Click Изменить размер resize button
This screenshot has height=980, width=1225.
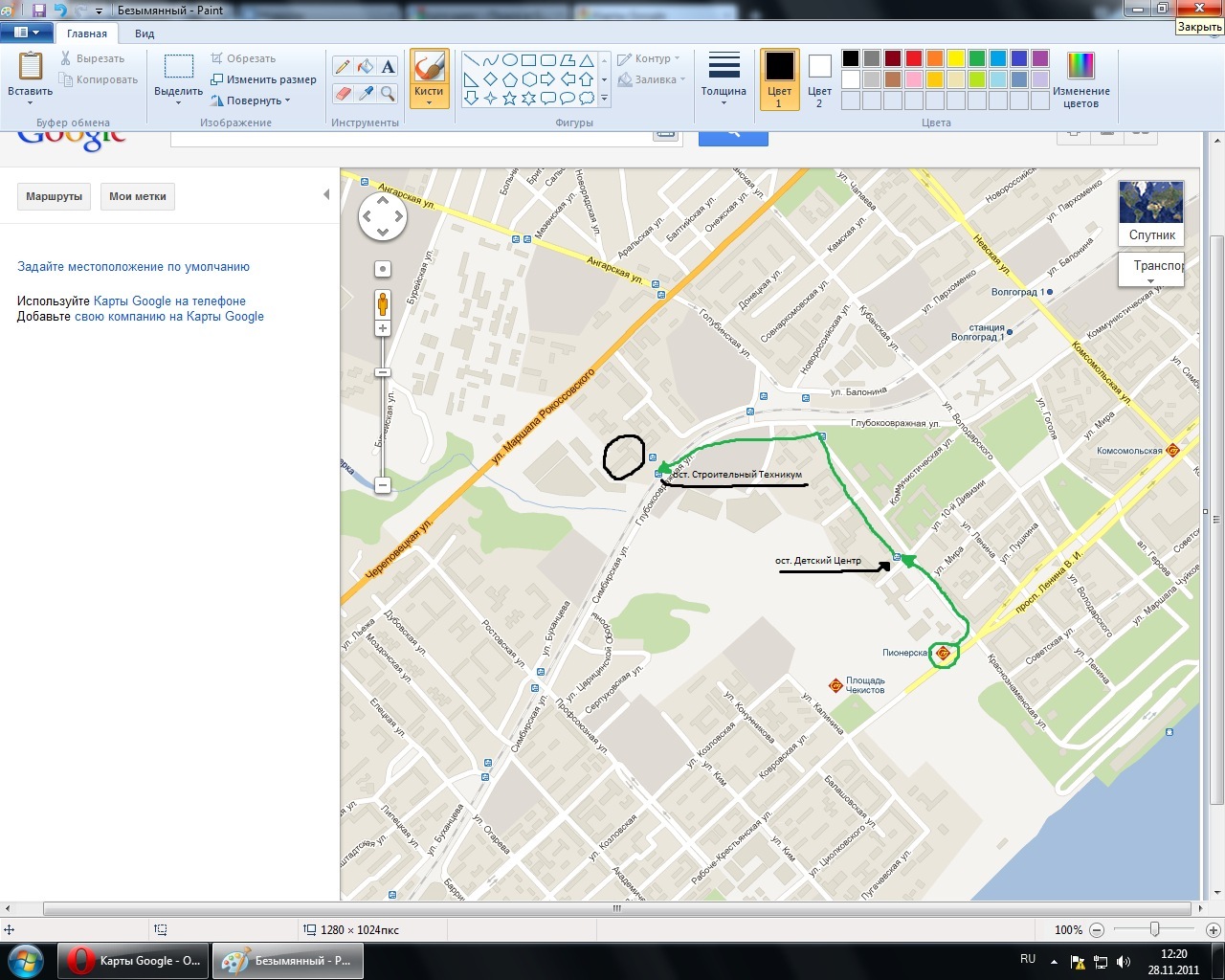point(264,79)
